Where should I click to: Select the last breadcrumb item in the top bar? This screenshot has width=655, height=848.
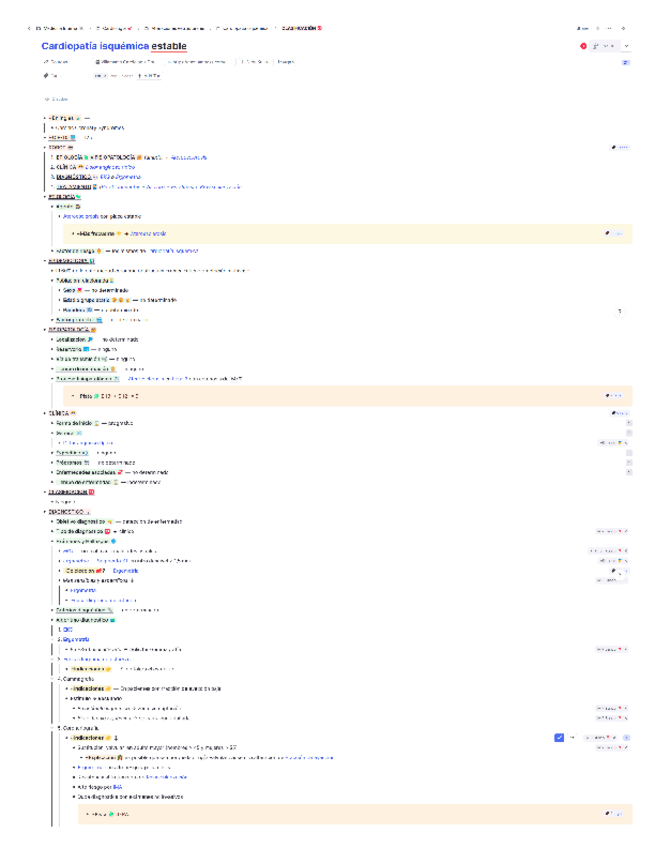[300, 28]
